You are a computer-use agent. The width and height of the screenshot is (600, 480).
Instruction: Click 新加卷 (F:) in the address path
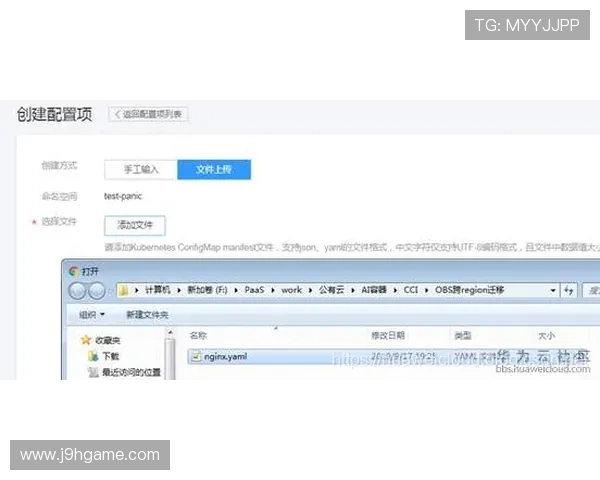(207, 290)
